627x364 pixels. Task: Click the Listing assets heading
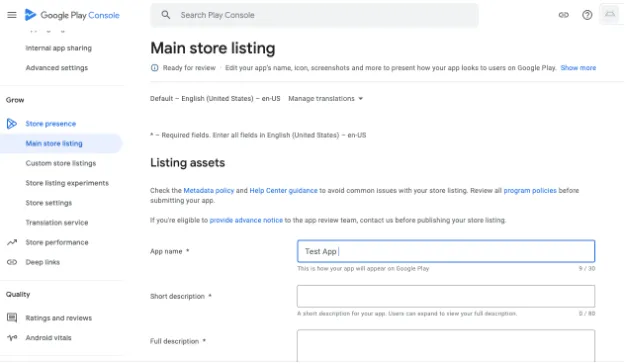coord(188,163)
